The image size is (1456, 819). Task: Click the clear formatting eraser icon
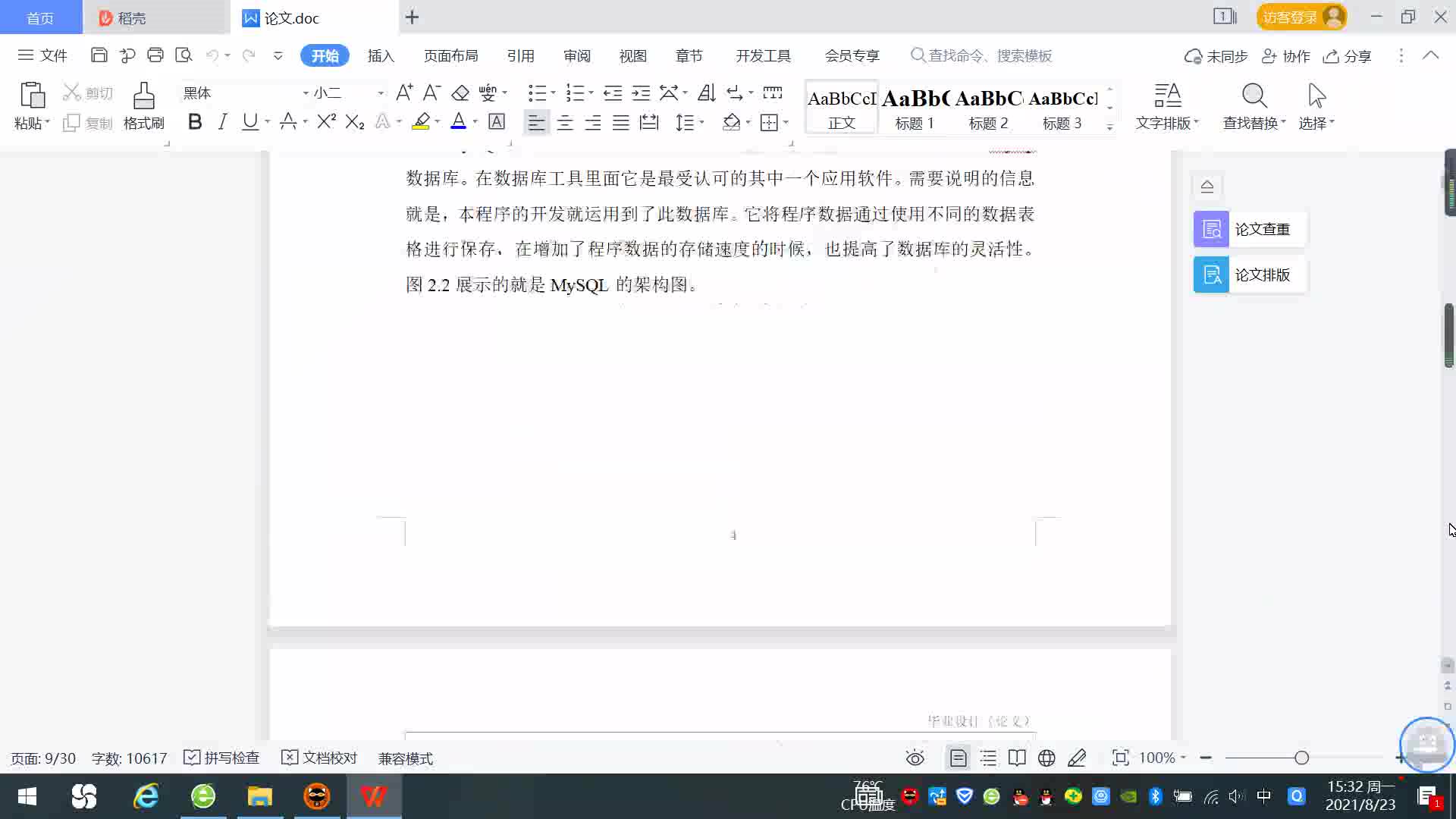460,93
